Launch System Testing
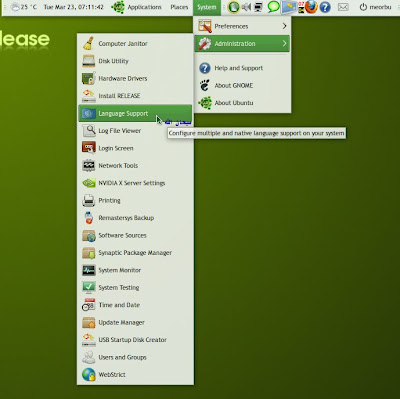The height and width of the screenshot is (399, 400). (x=135, y=287)
